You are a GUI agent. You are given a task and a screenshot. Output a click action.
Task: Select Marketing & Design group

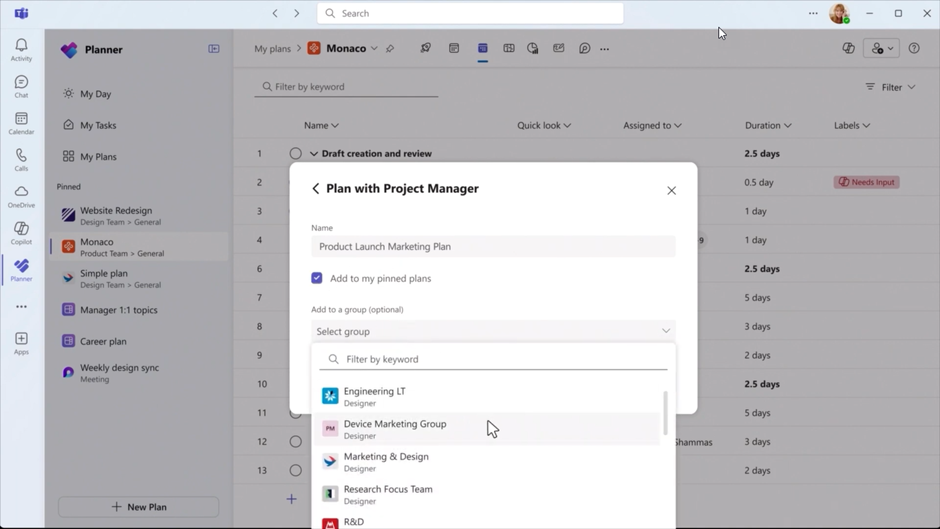coord(487,462)
